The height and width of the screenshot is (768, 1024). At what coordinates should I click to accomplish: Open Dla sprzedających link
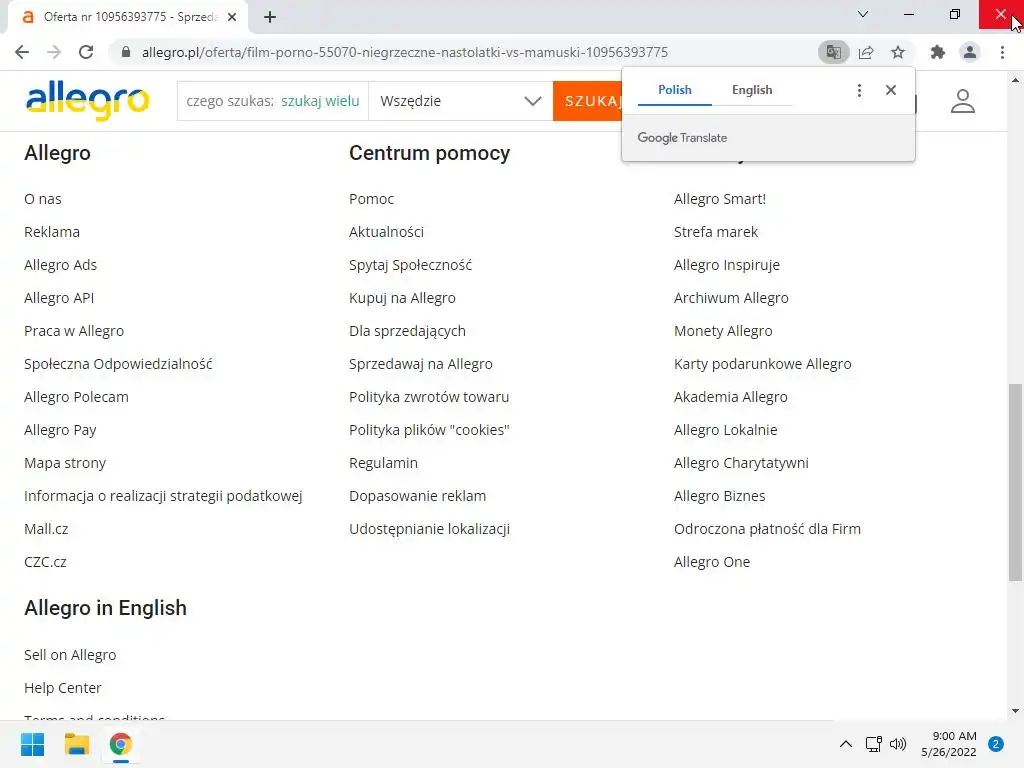(408, 331)
